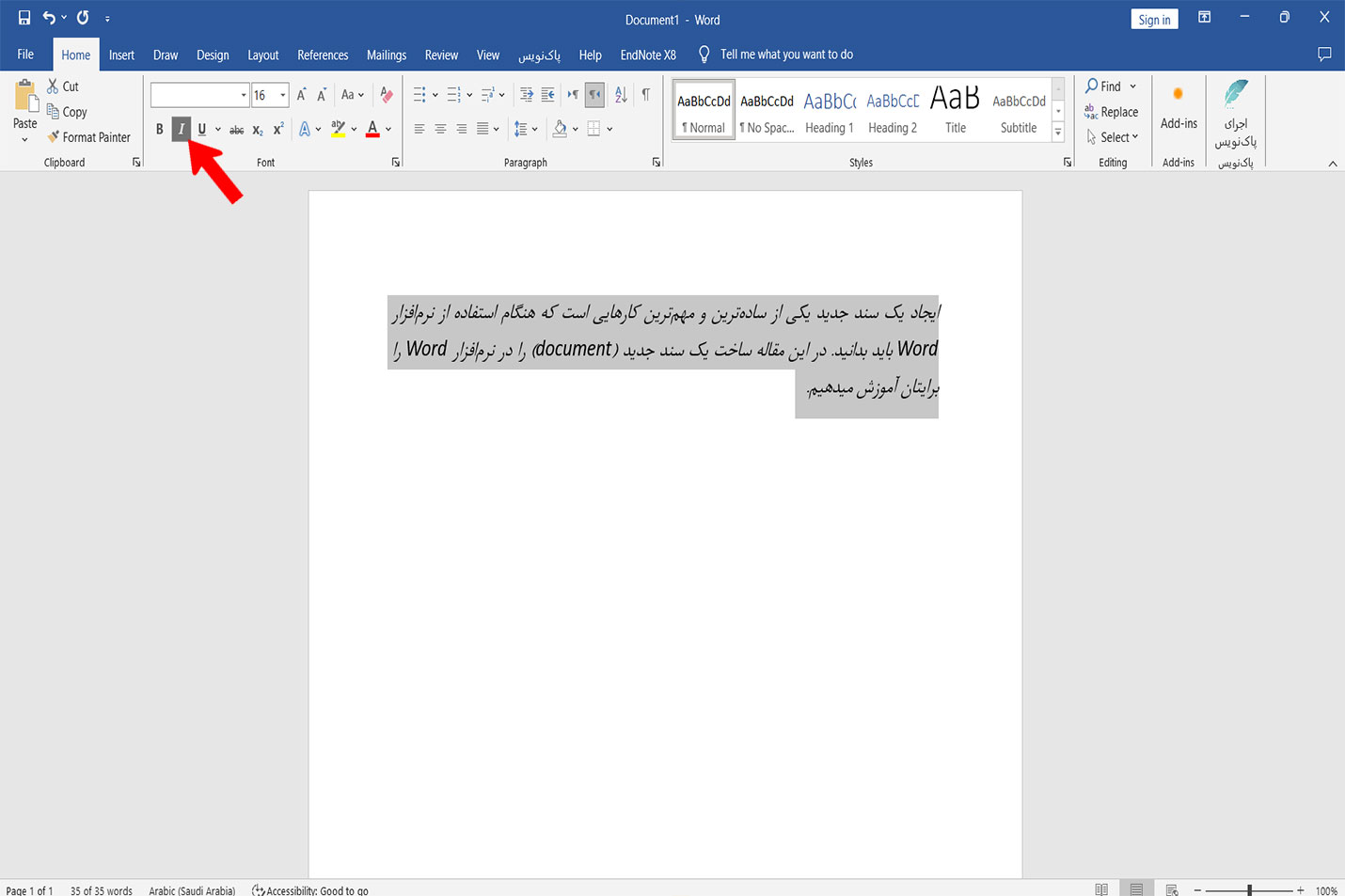This screenshot has height=896, width=1345.
Task: Click the Cut icon
Action: [x=53, y=86]
